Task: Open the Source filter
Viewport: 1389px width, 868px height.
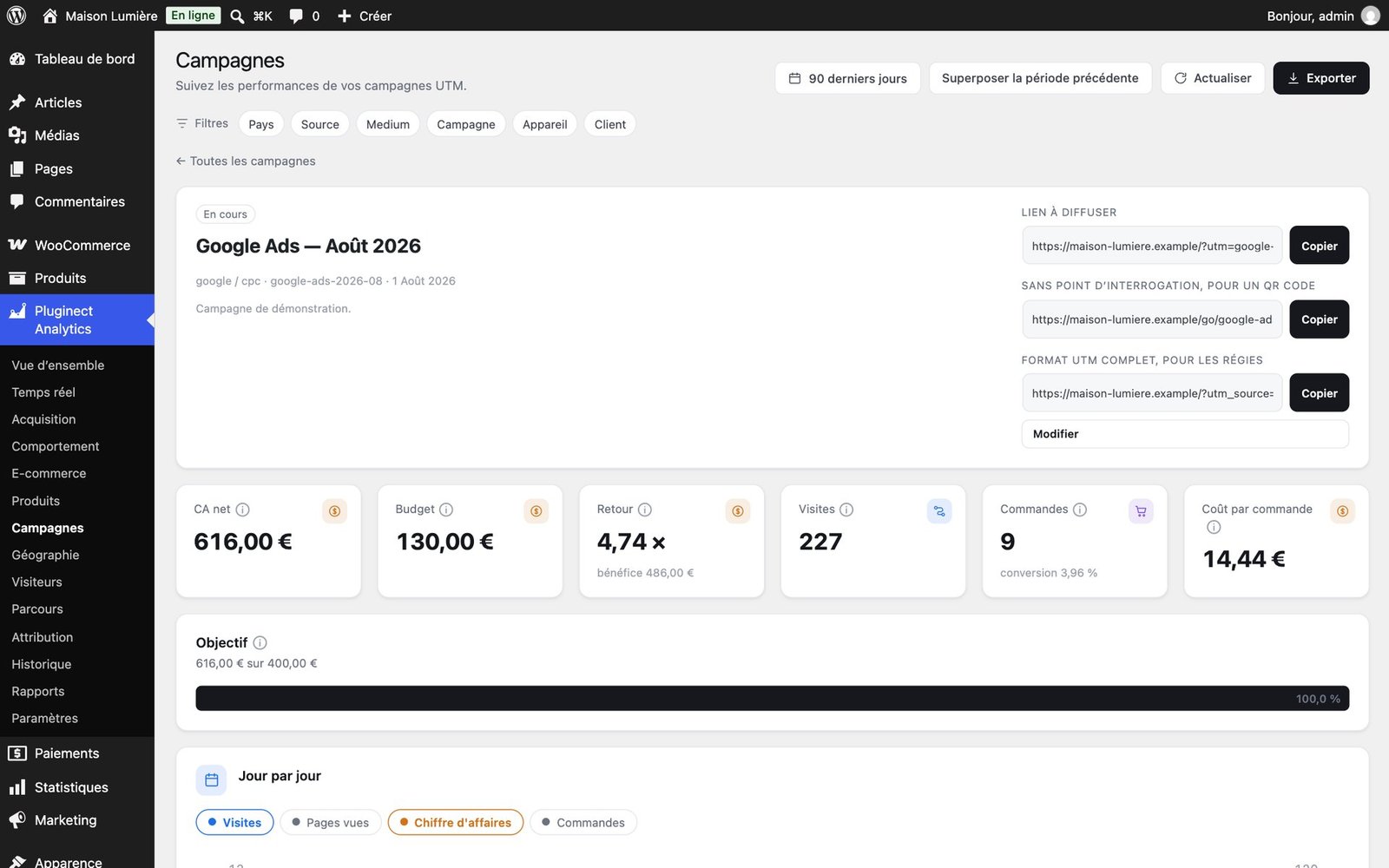Action: (x=320, y=124)
